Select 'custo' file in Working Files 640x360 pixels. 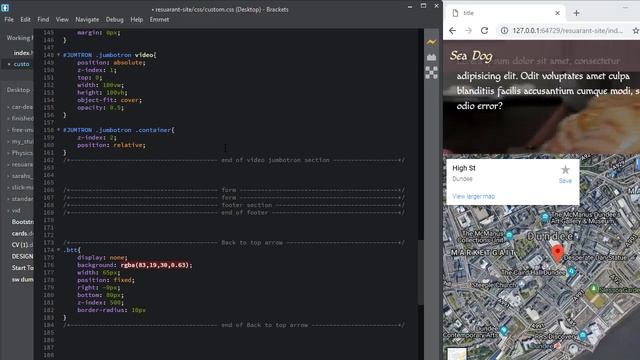tap(21, 64)
